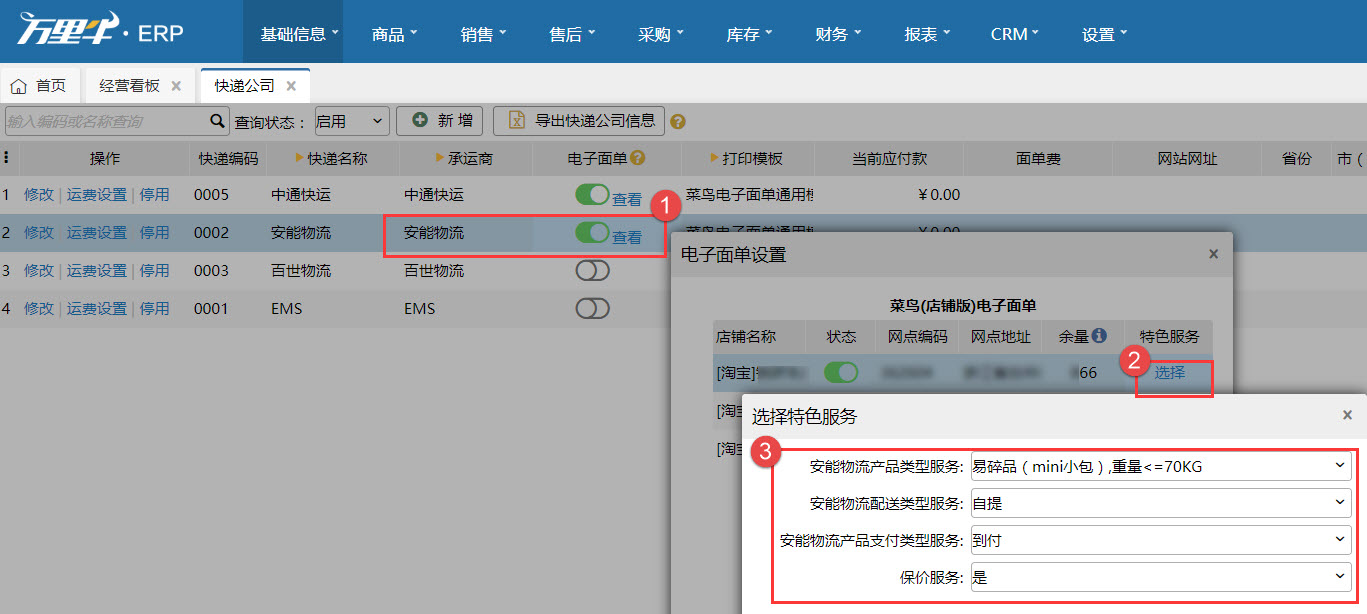This screenshot has height=614, width=1367.
Task: Toggle electronic waybill for 安能物流
Action: pyautogui.click(x=592, y=232)
